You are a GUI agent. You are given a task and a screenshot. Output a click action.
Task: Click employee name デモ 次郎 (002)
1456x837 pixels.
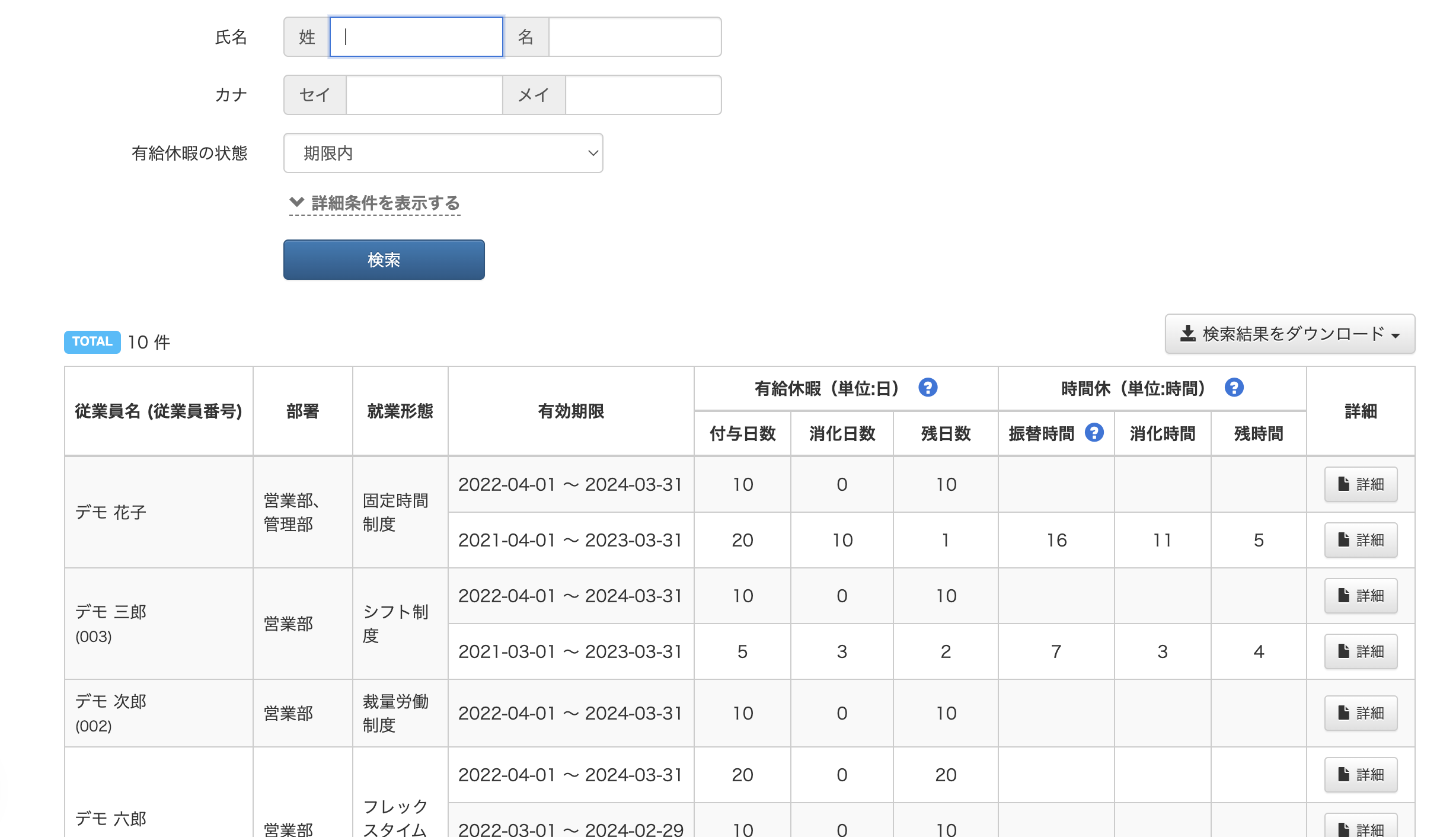[111, 713]
